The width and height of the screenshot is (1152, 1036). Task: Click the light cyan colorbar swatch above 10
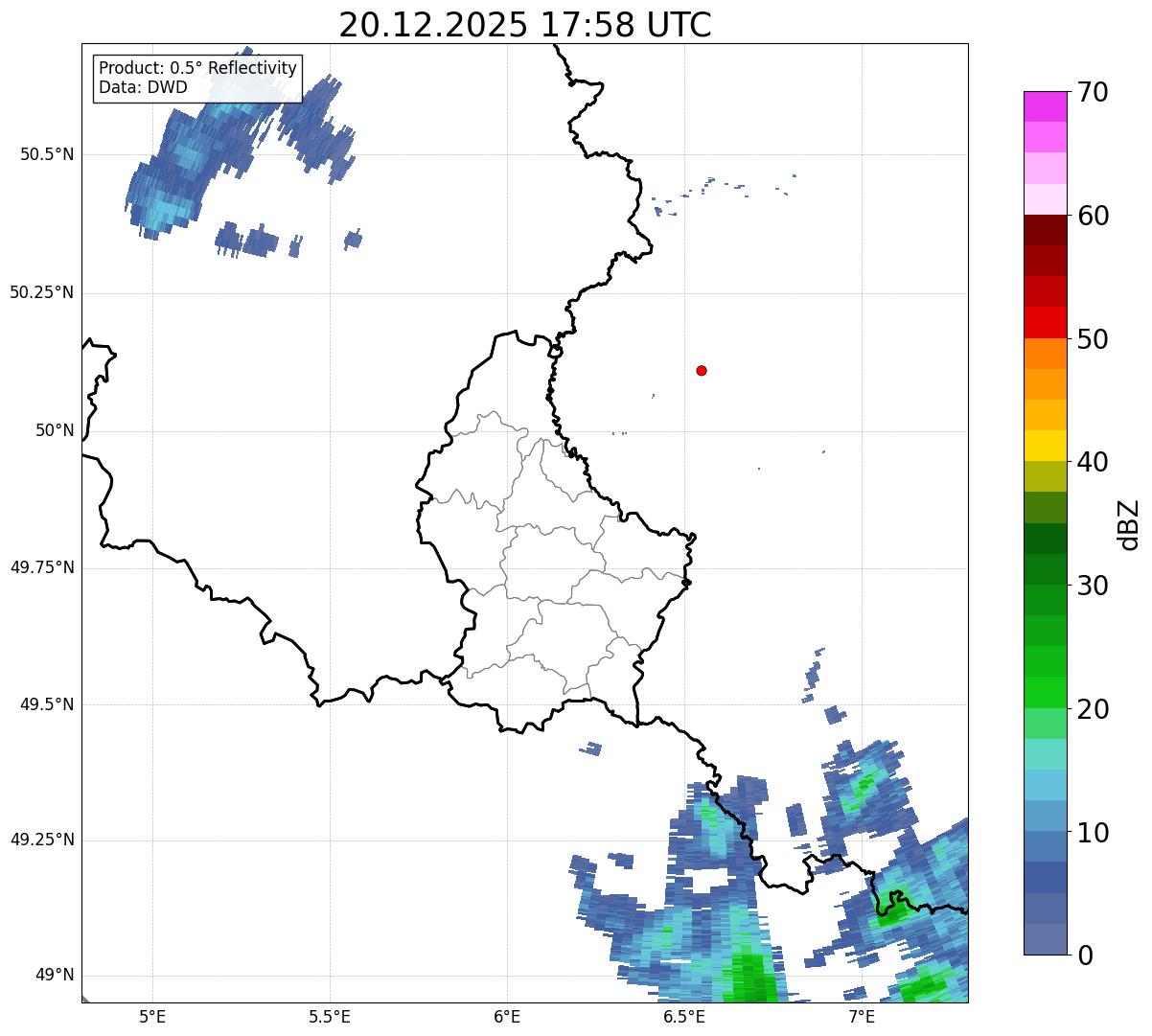coord(1046,785)
